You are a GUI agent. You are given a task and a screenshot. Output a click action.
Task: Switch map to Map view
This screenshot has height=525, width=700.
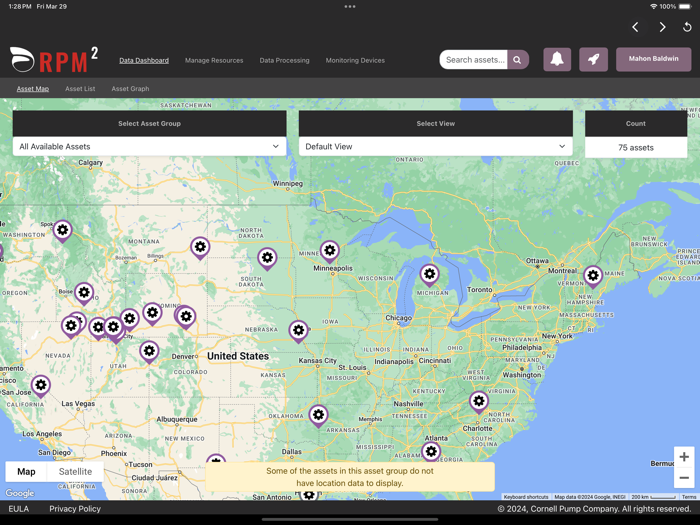26,471
